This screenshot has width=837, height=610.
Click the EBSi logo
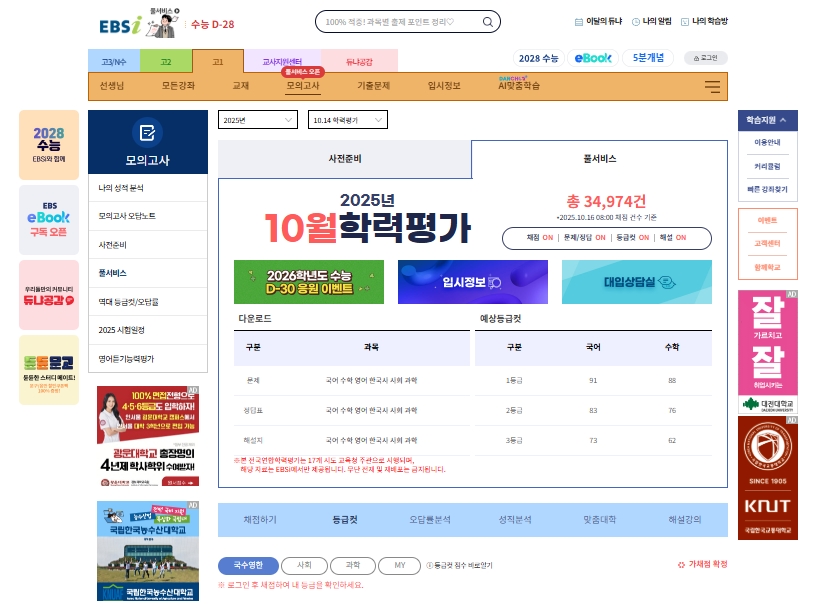(x=121, y=25)
